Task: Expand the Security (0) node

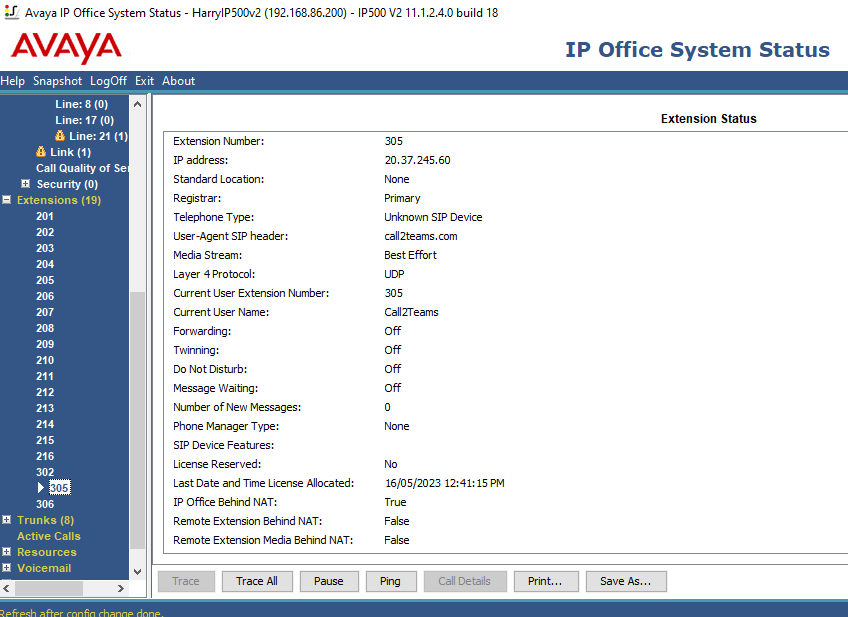Action: 25,184
